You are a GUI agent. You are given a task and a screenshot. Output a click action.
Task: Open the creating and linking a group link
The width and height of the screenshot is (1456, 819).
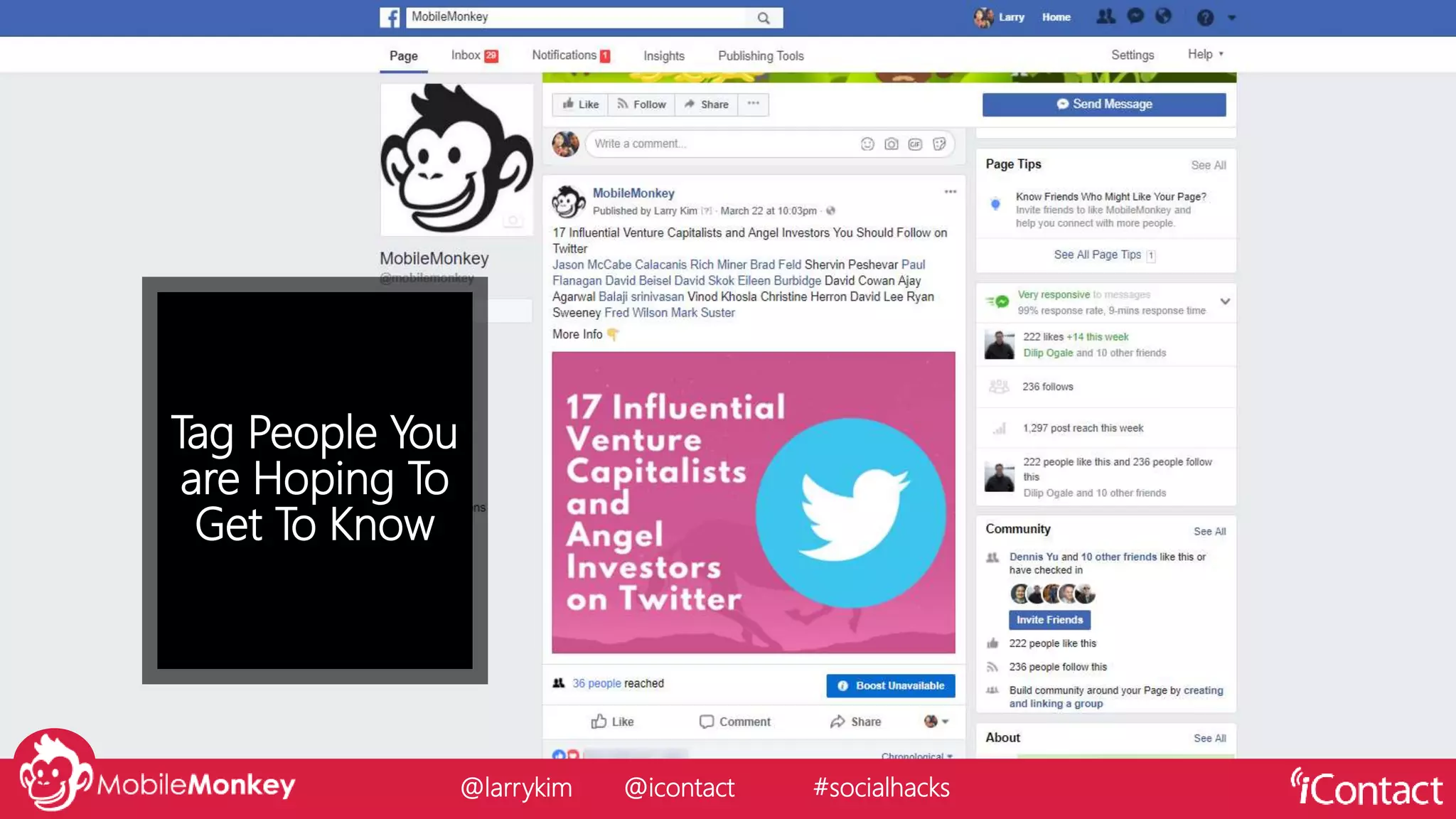[1116, 697]
